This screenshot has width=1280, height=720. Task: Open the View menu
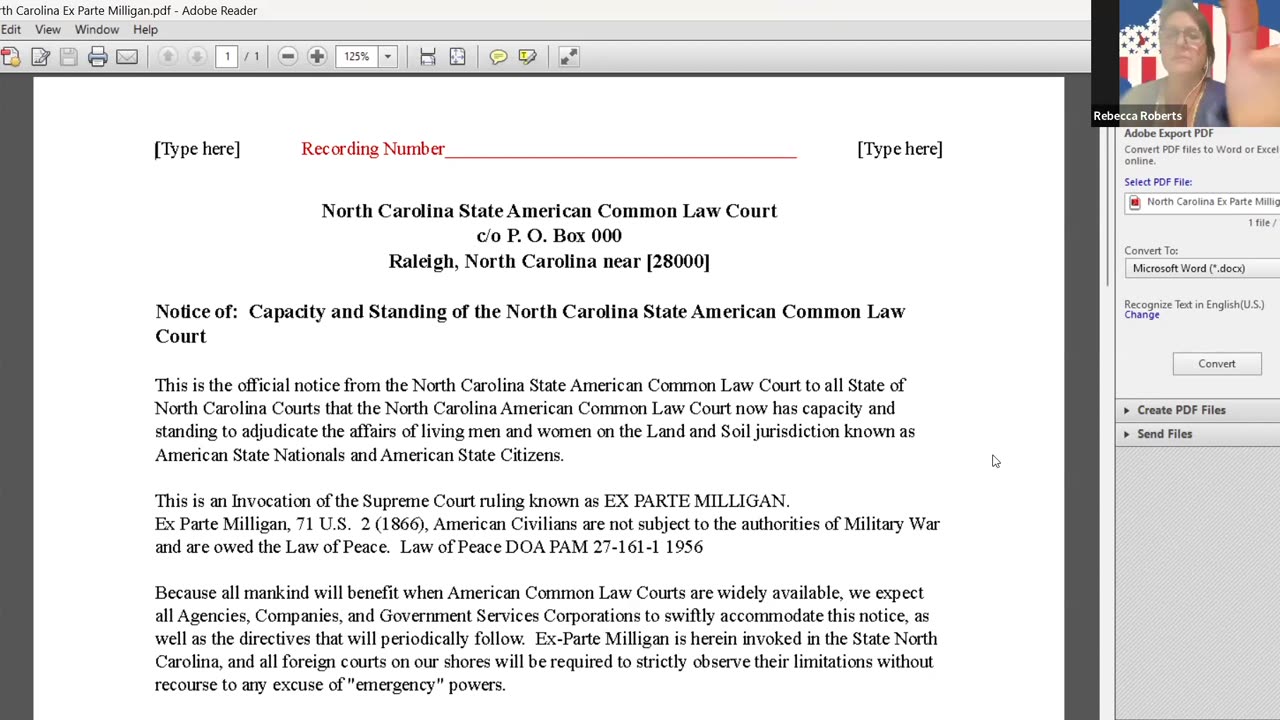click(48, 30)
